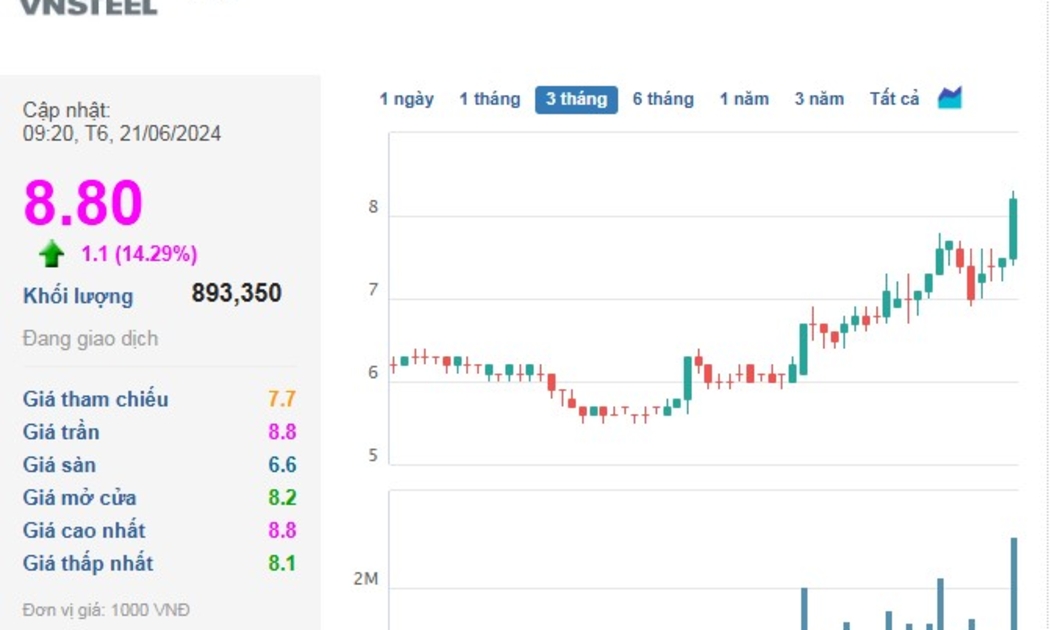Click the 1.1 (14.29%) change value
1050x630 pixels.
point(139,254)
